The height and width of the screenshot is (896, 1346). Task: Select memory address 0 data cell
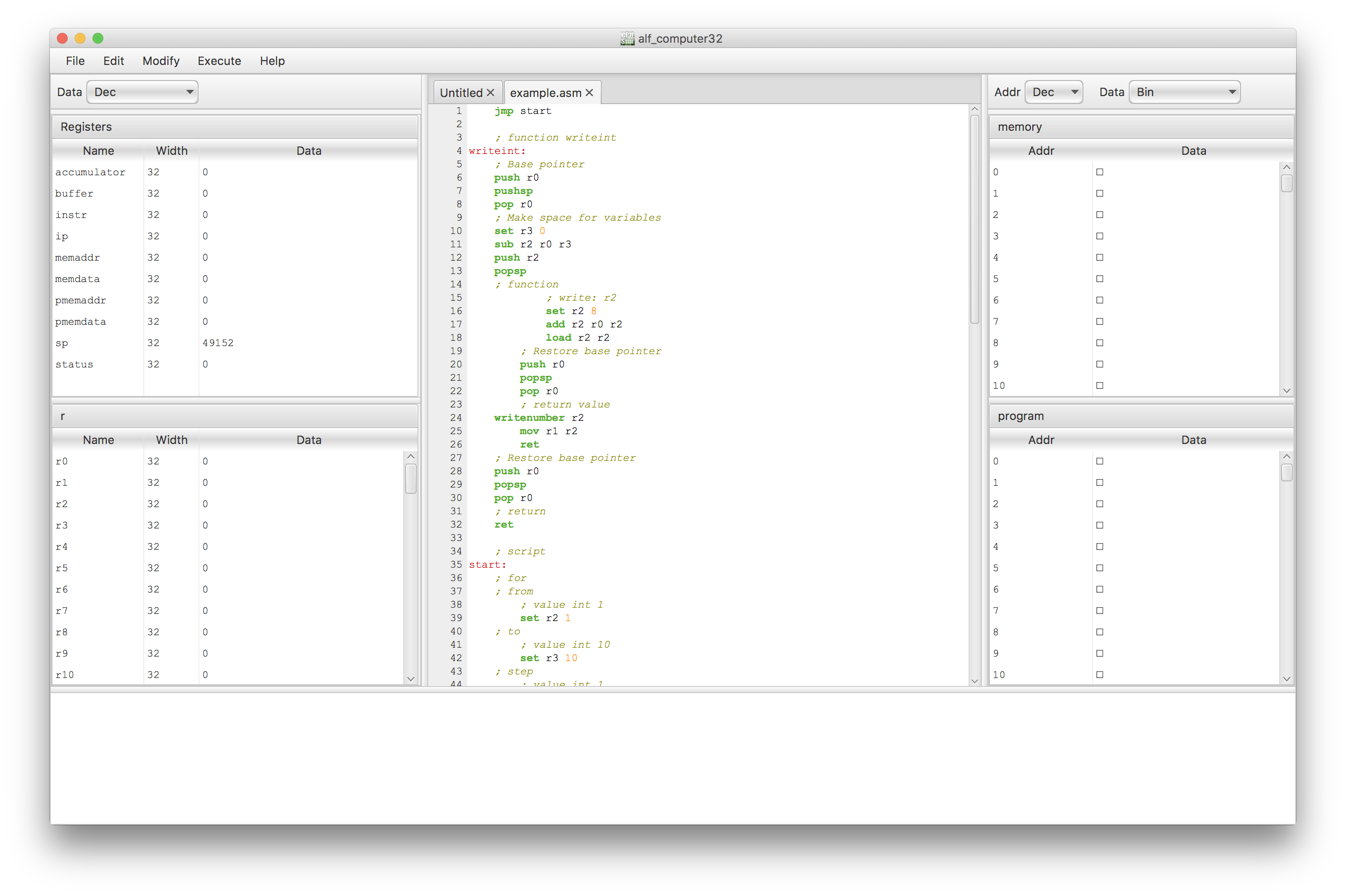pyautogui.click(x=1186, y=172)
